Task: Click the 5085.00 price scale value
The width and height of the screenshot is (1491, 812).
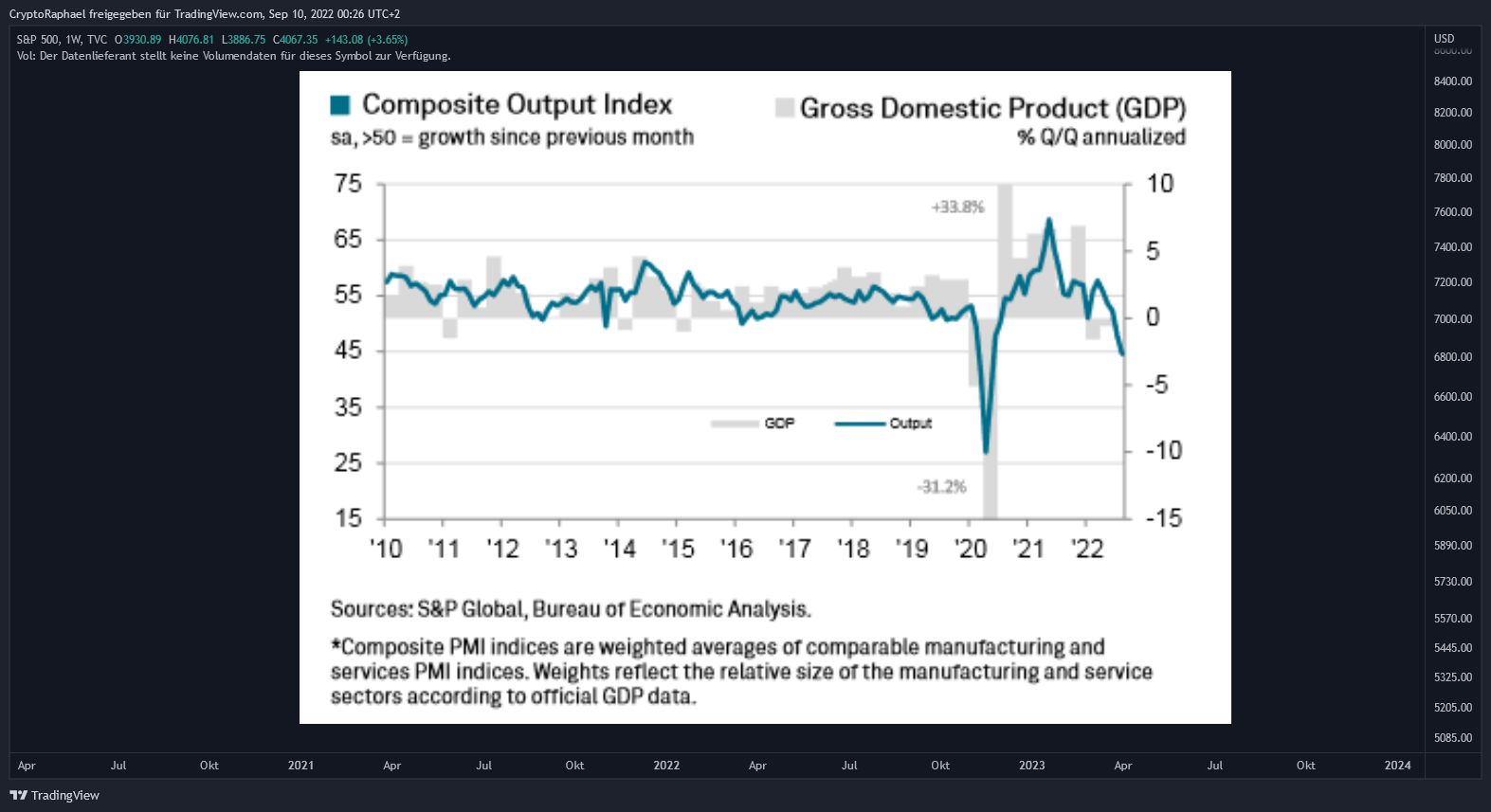Action: coord(1452,738)
